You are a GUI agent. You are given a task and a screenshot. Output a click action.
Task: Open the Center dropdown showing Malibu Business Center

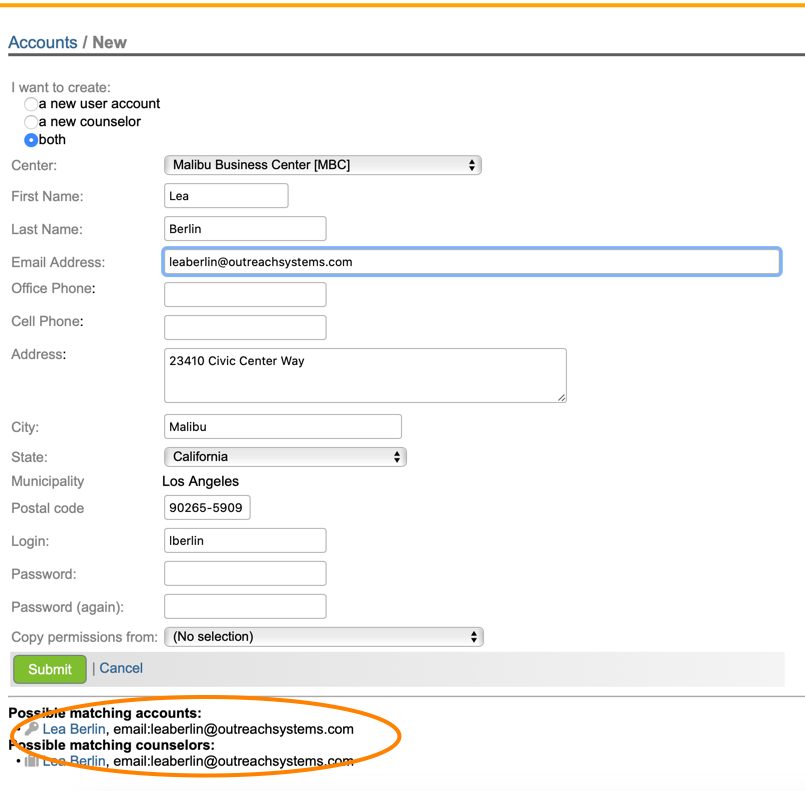tap(322, 165)
